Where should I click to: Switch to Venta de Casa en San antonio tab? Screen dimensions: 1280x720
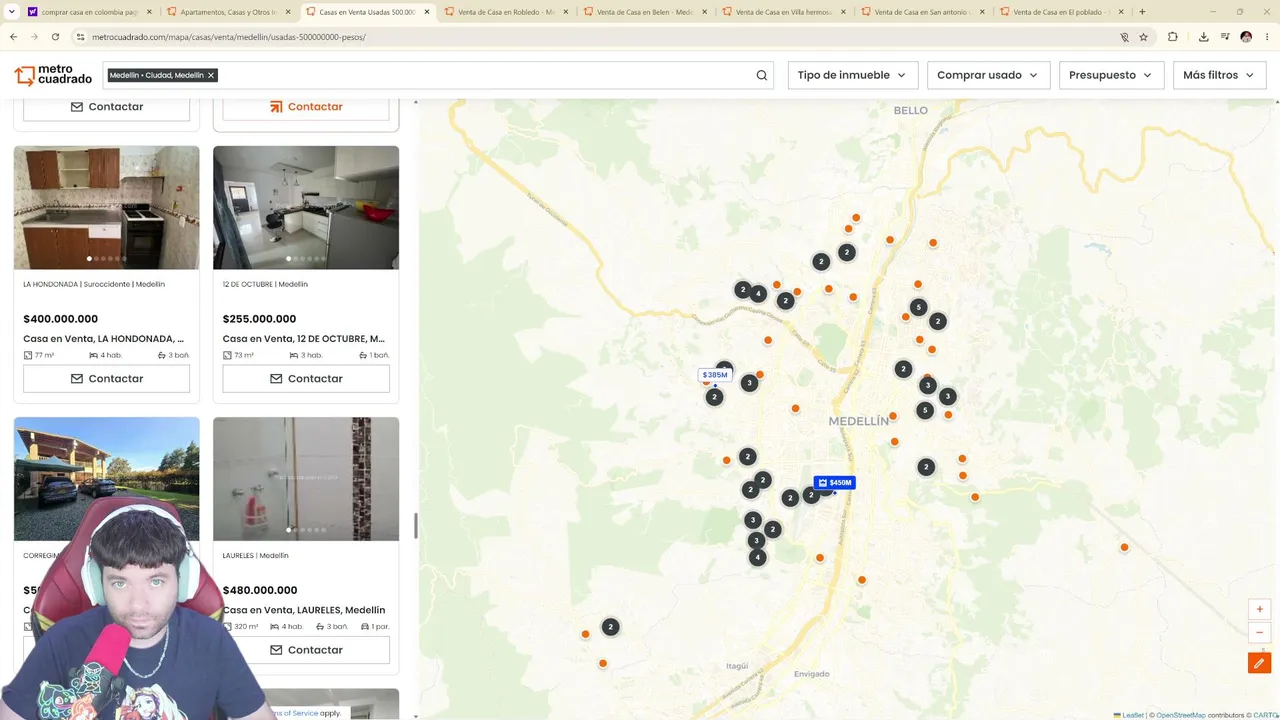click(x=923, y=12)
